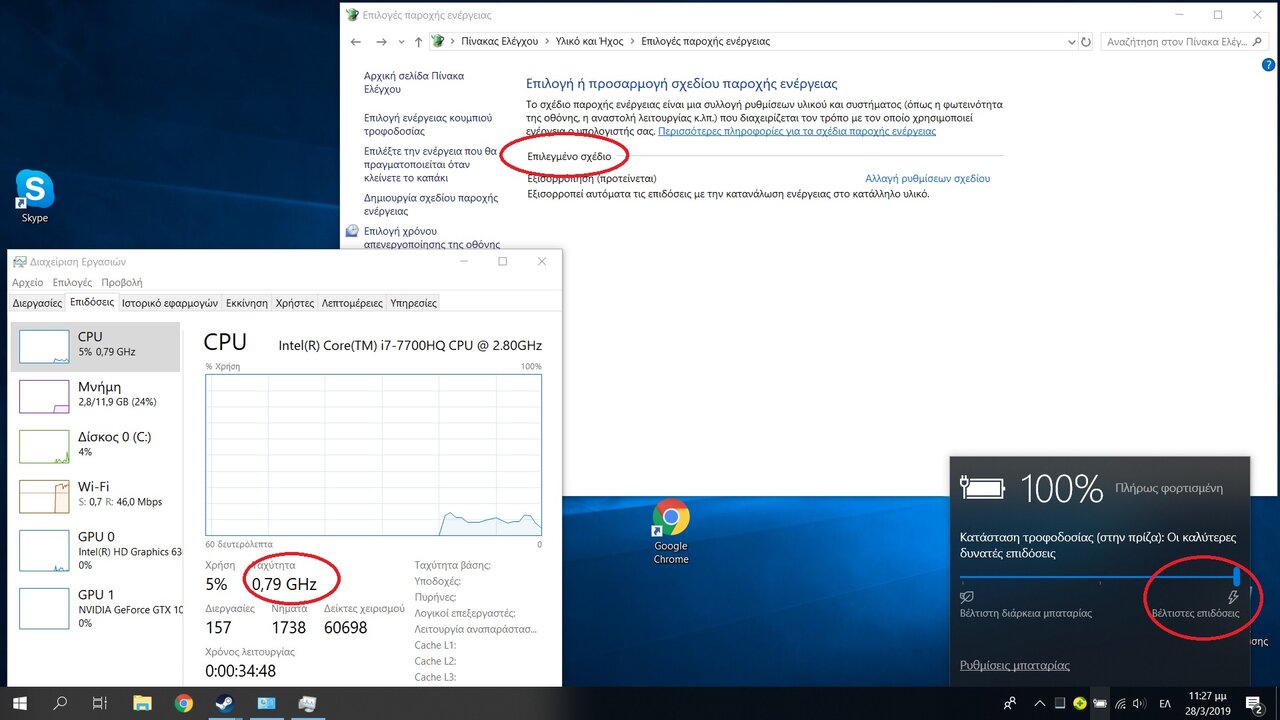Open the Αρχείο menu in Task Manager
Screen dimensions: 1280x720
coord(28,283)
